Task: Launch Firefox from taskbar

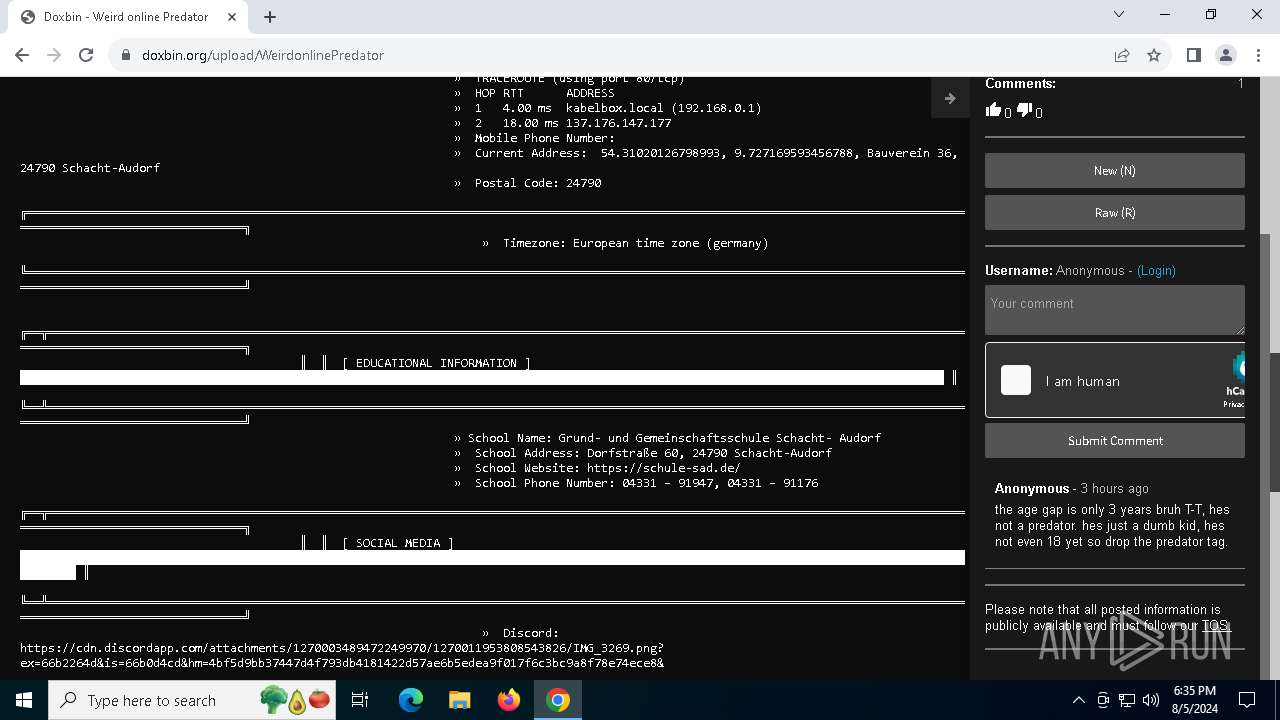Action: point(508,700)
